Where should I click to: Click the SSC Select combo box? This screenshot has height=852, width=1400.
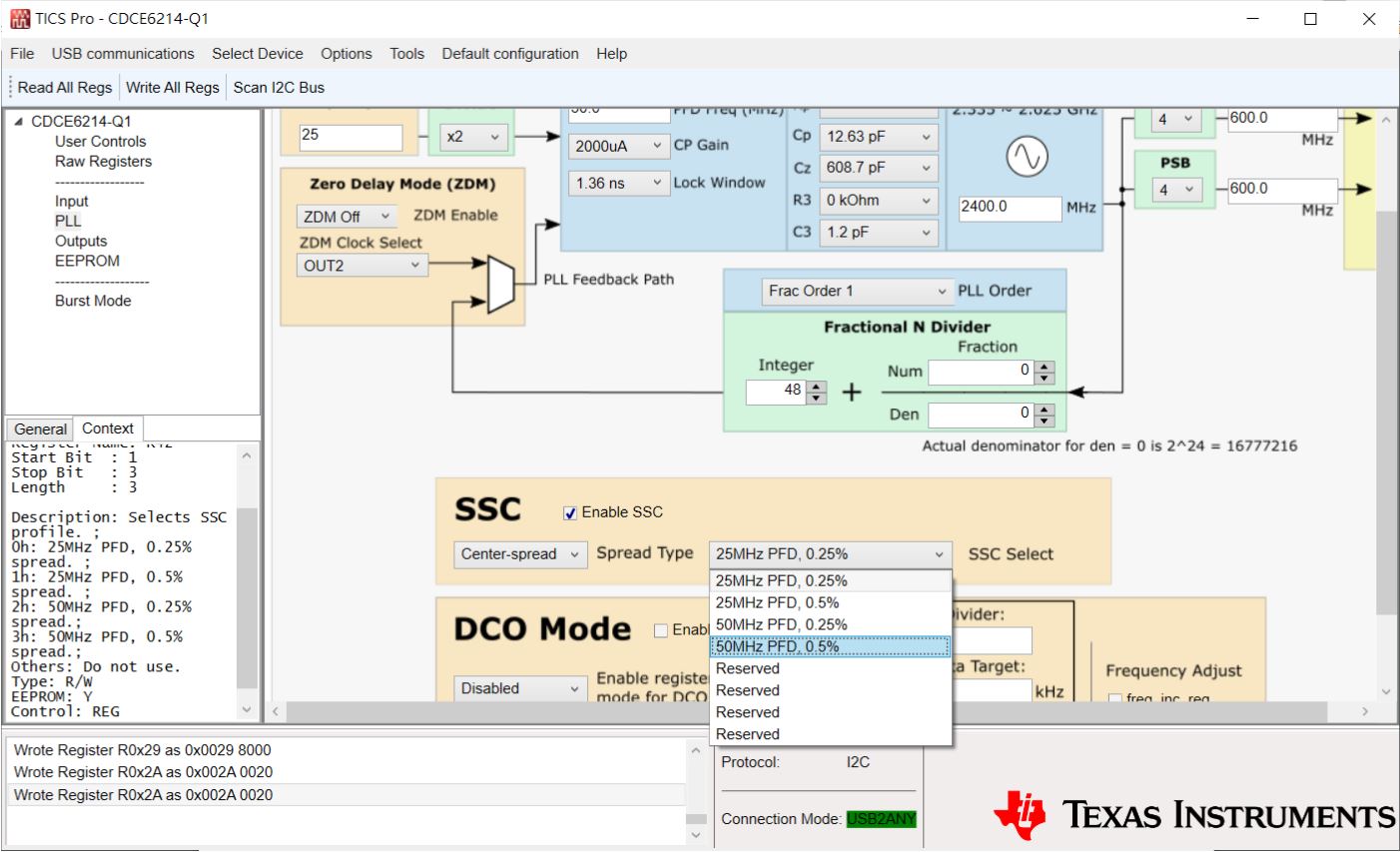point(830,554)
